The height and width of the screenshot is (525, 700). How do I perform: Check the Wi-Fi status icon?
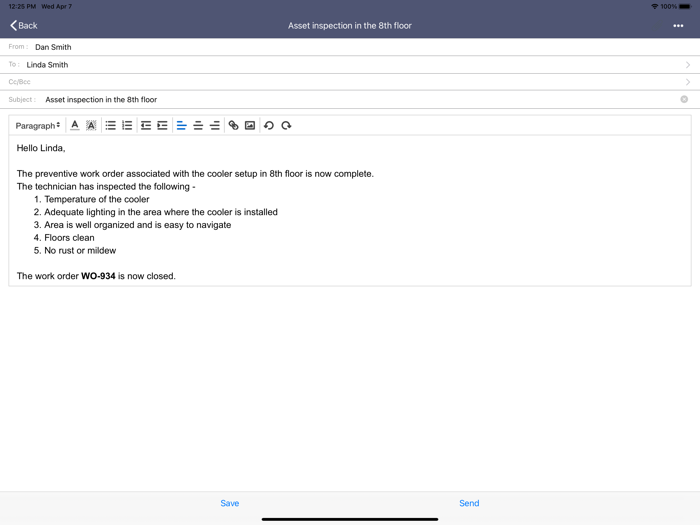pyautogui.click(x=654, y=6)
